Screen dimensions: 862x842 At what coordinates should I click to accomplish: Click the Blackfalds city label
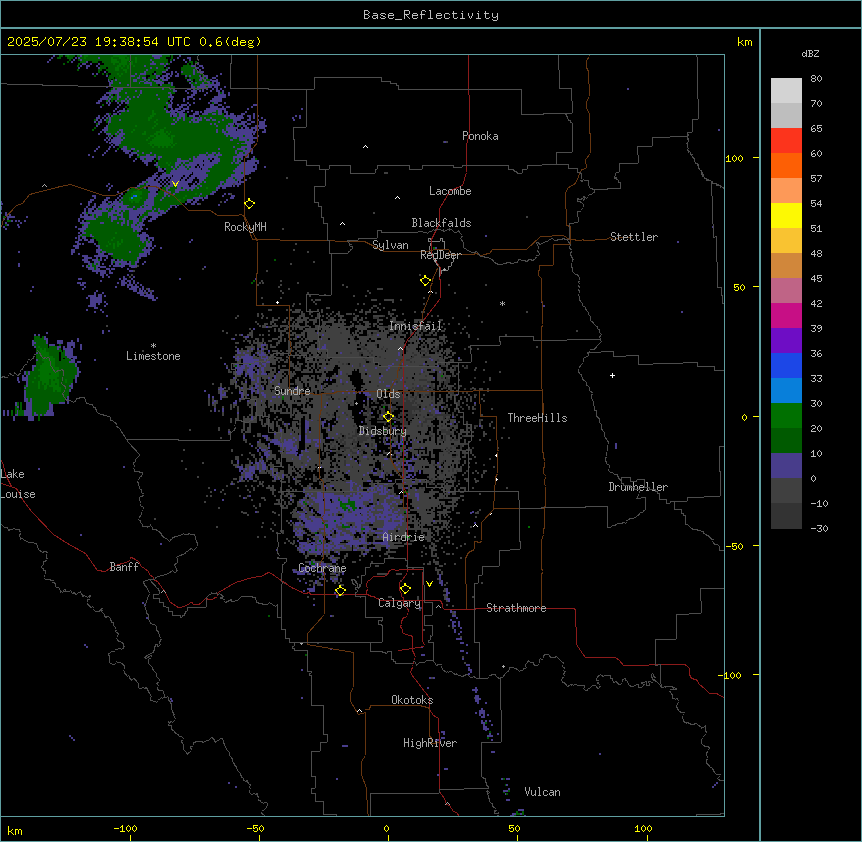[x=441, y=223]
